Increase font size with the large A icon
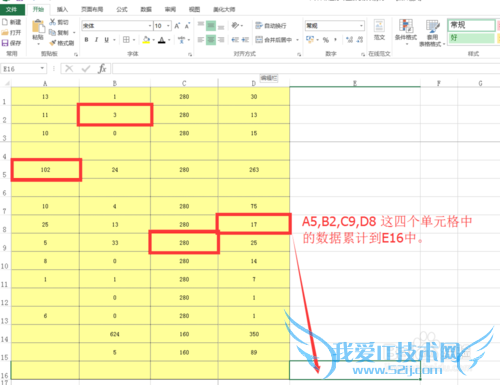 tap(177, 26)
